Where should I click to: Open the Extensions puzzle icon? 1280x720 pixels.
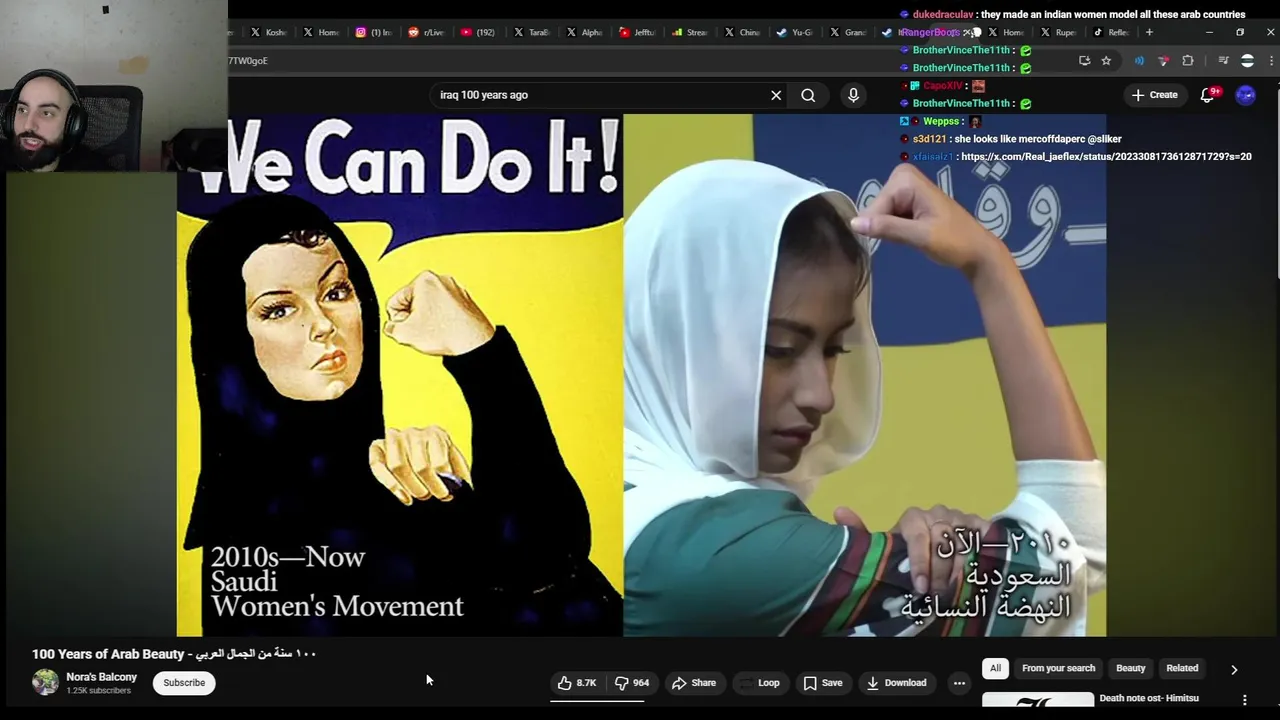1188,61
